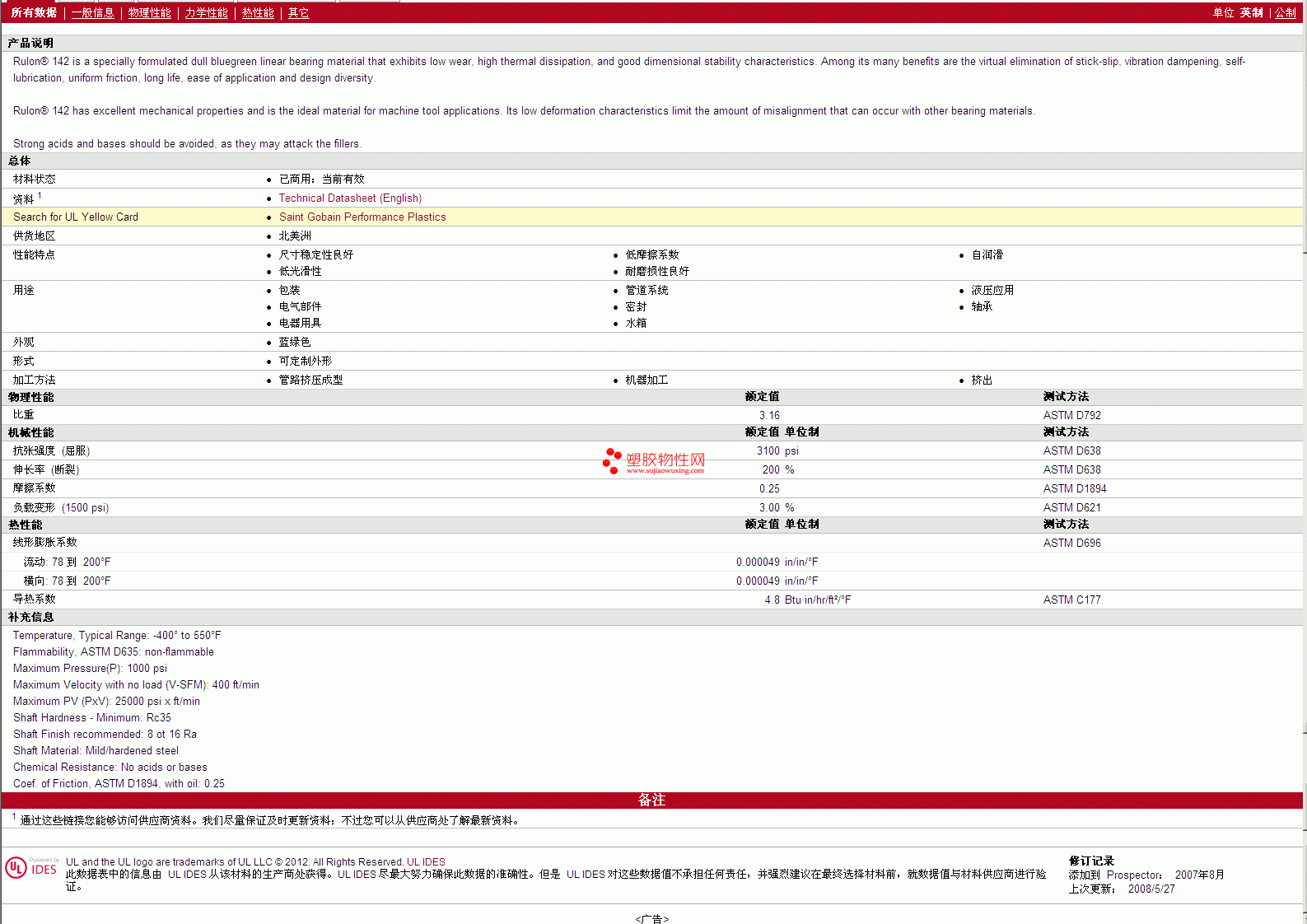The image size is (1307, 924).
Task: Click the vertical scrollbar on right edge
Action: 1304,494
